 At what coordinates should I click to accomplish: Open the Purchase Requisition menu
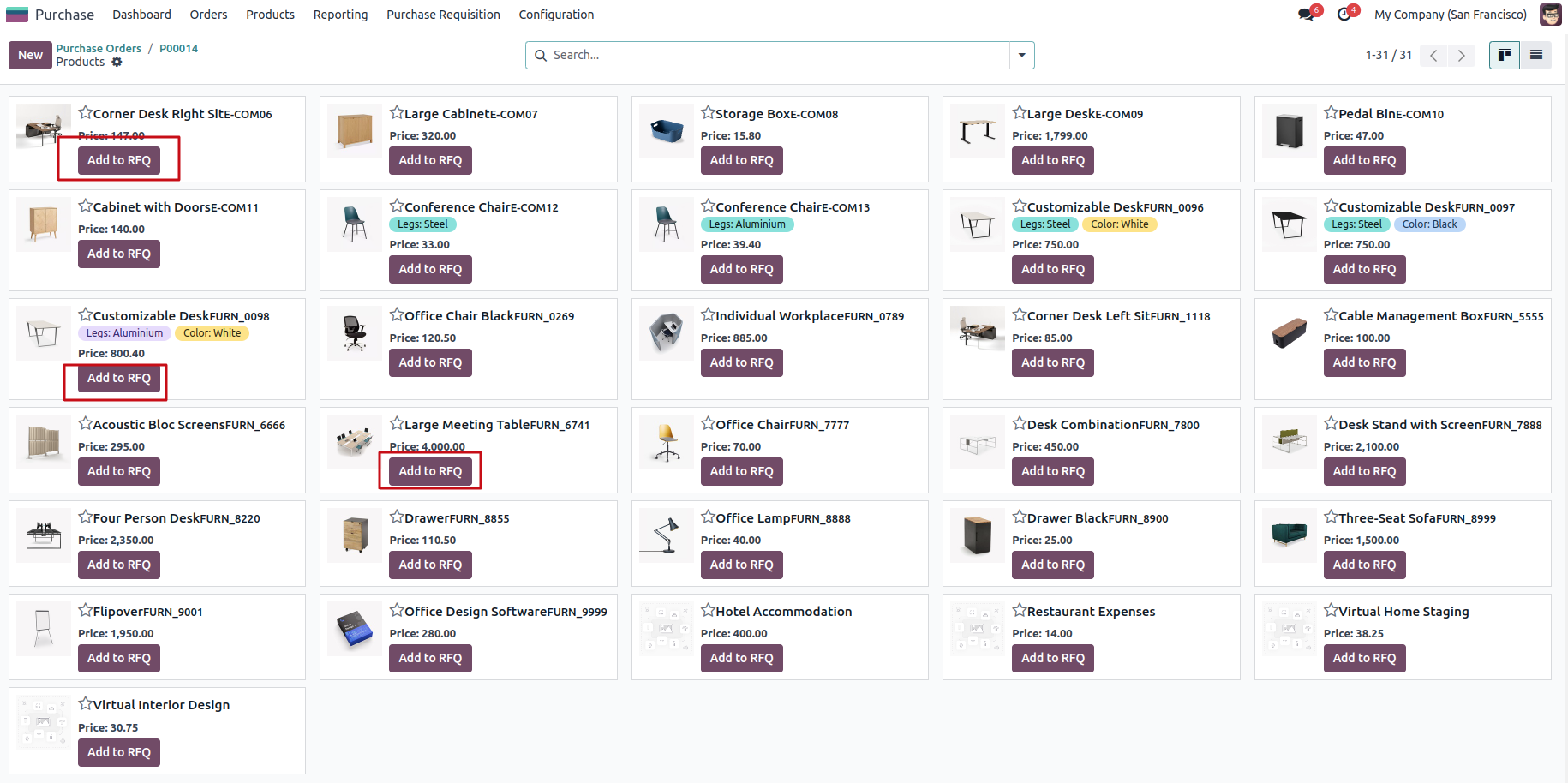[x=443, y=15]
